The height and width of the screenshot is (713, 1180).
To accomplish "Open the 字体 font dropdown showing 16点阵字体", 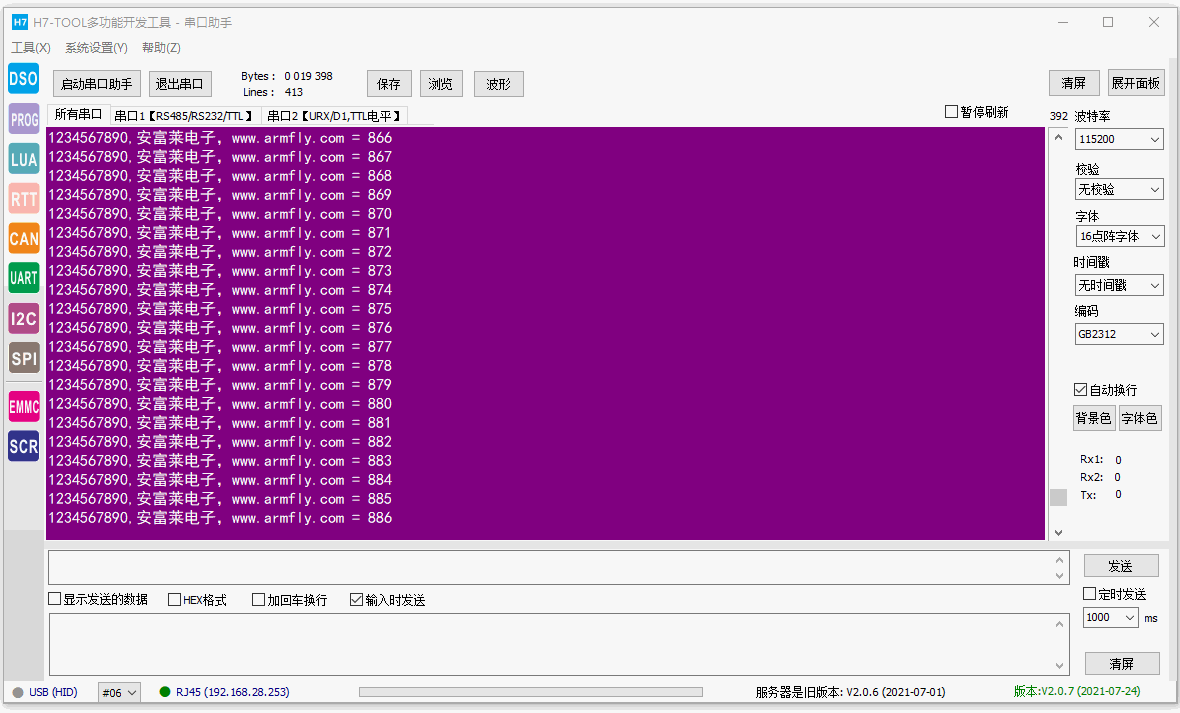I will 1118,236.
